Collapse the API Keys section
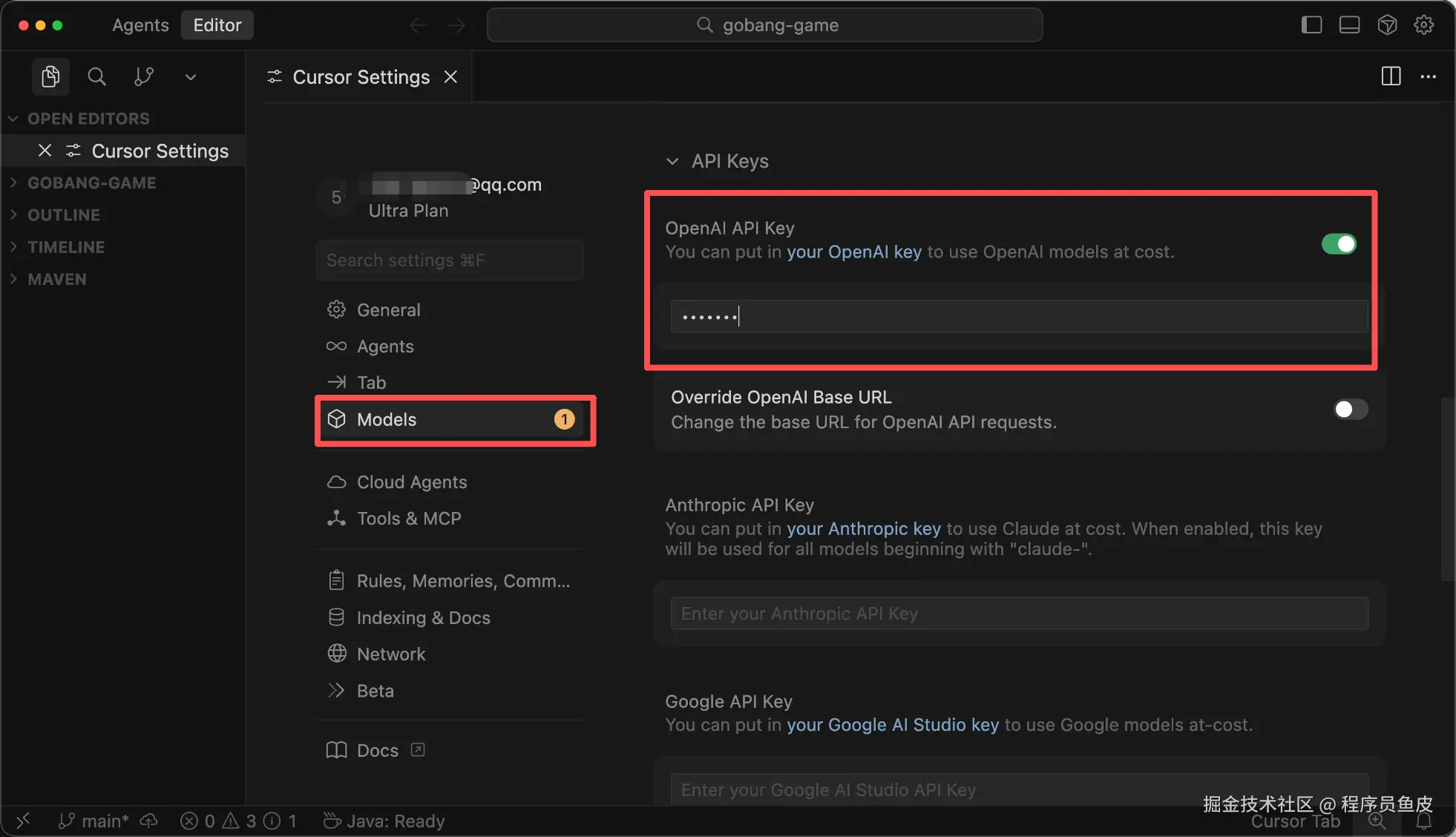This screenshot has width=1456, height=837. (672, 161)
